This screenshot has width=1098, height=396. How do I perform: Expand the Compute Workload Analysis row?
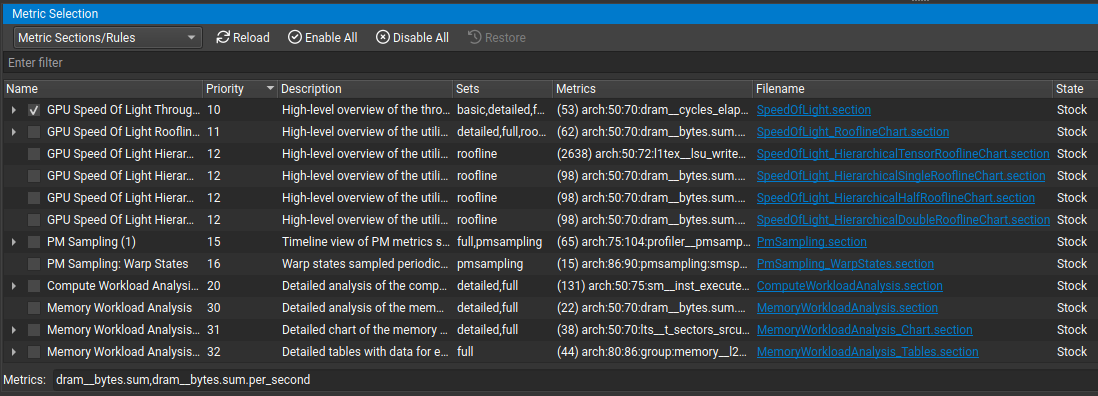pyautogui.click(x=13, y=286)
